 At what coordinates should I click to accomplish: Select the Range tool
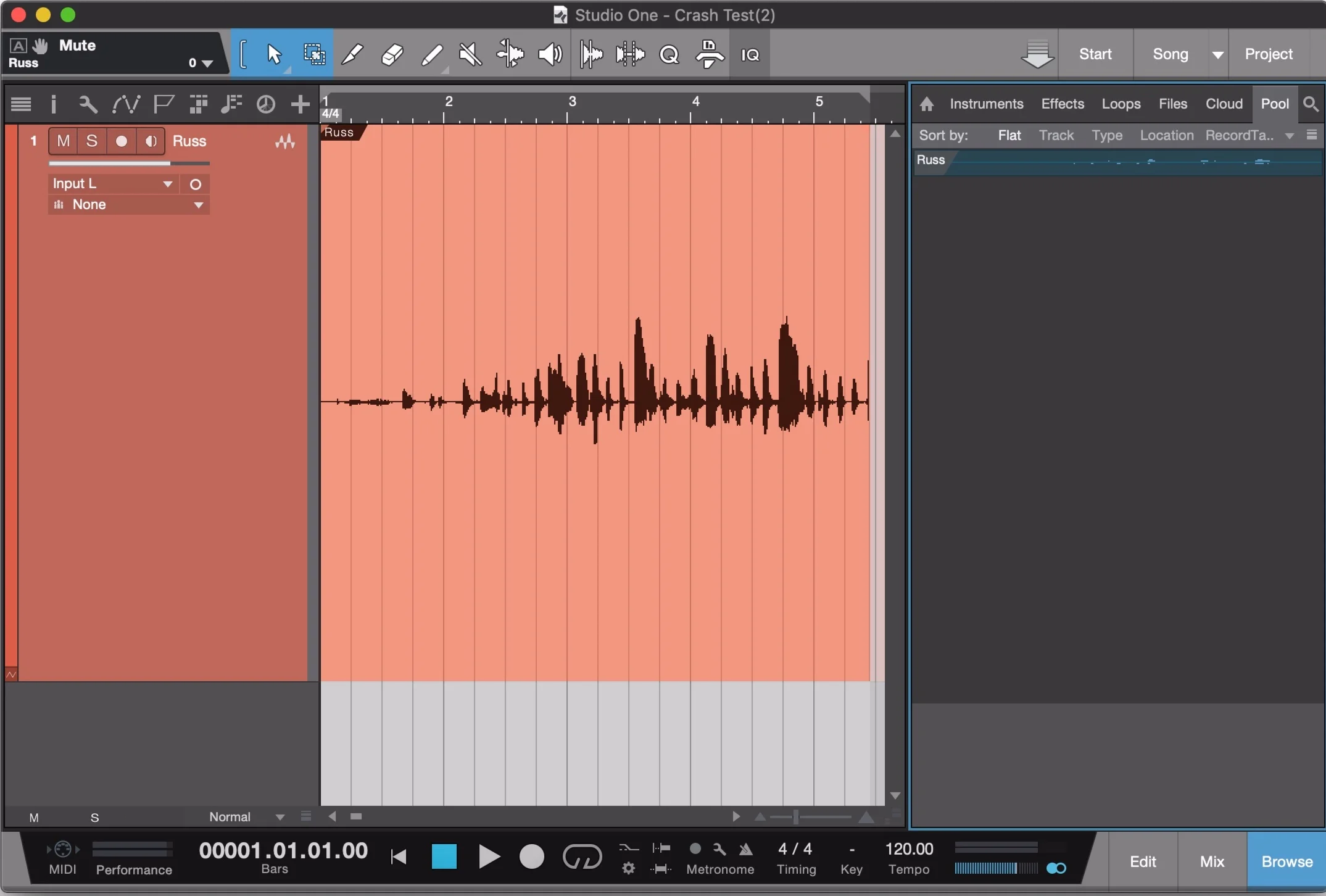314,55
